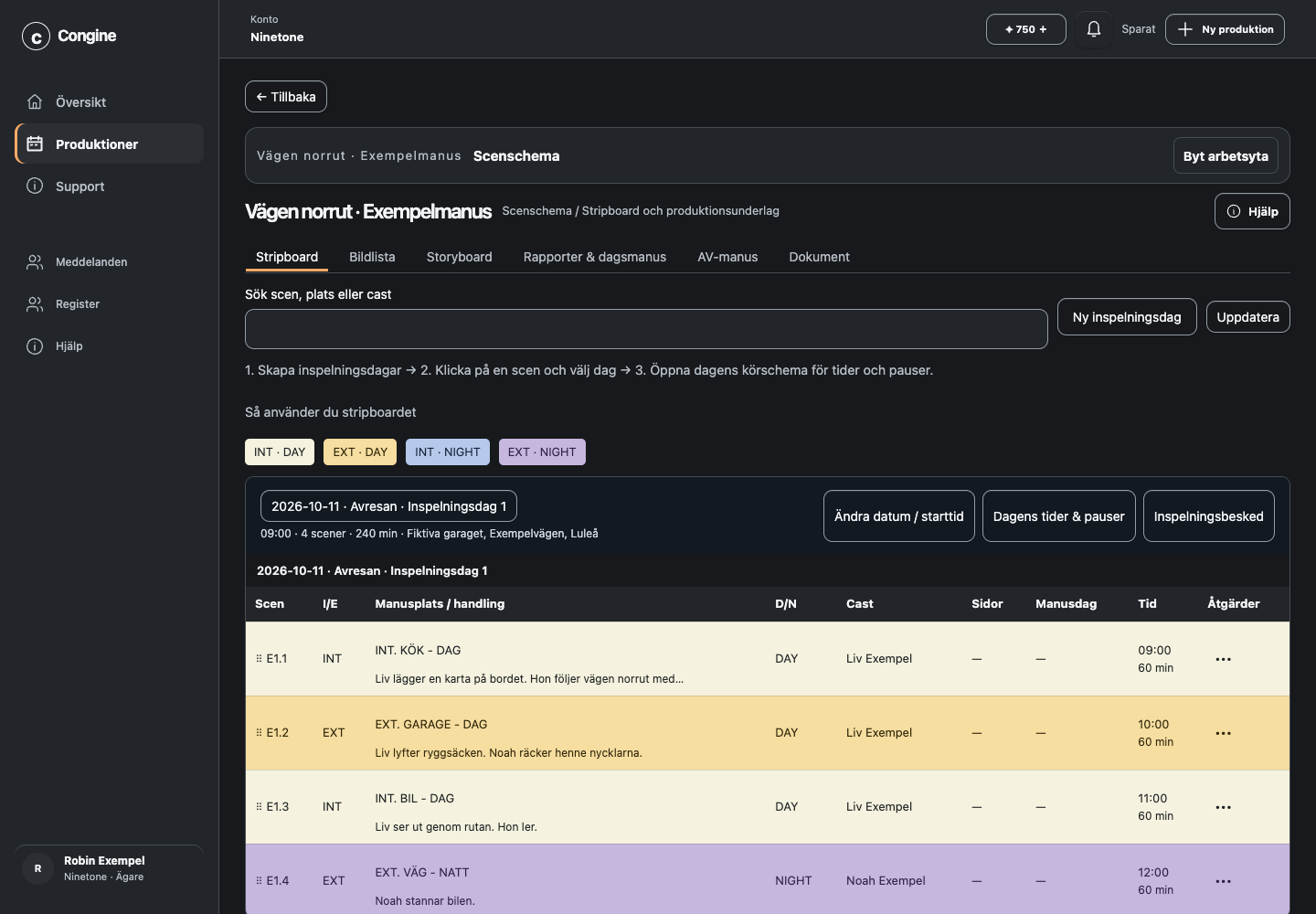Open Rapporter & dagsmanus tab
The height and width of the screenshot is (914, 1316).
[x=595, y=257]
